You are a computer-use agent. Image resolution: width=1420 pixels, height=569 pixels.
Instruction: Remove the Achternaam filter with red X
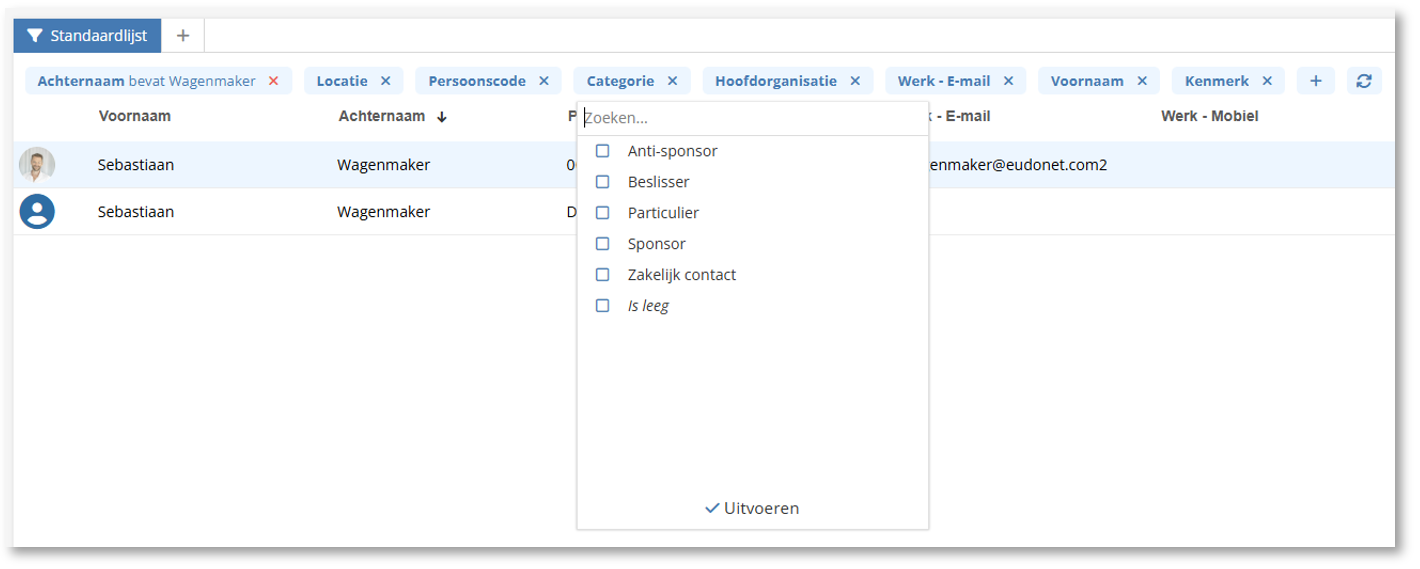273,81
